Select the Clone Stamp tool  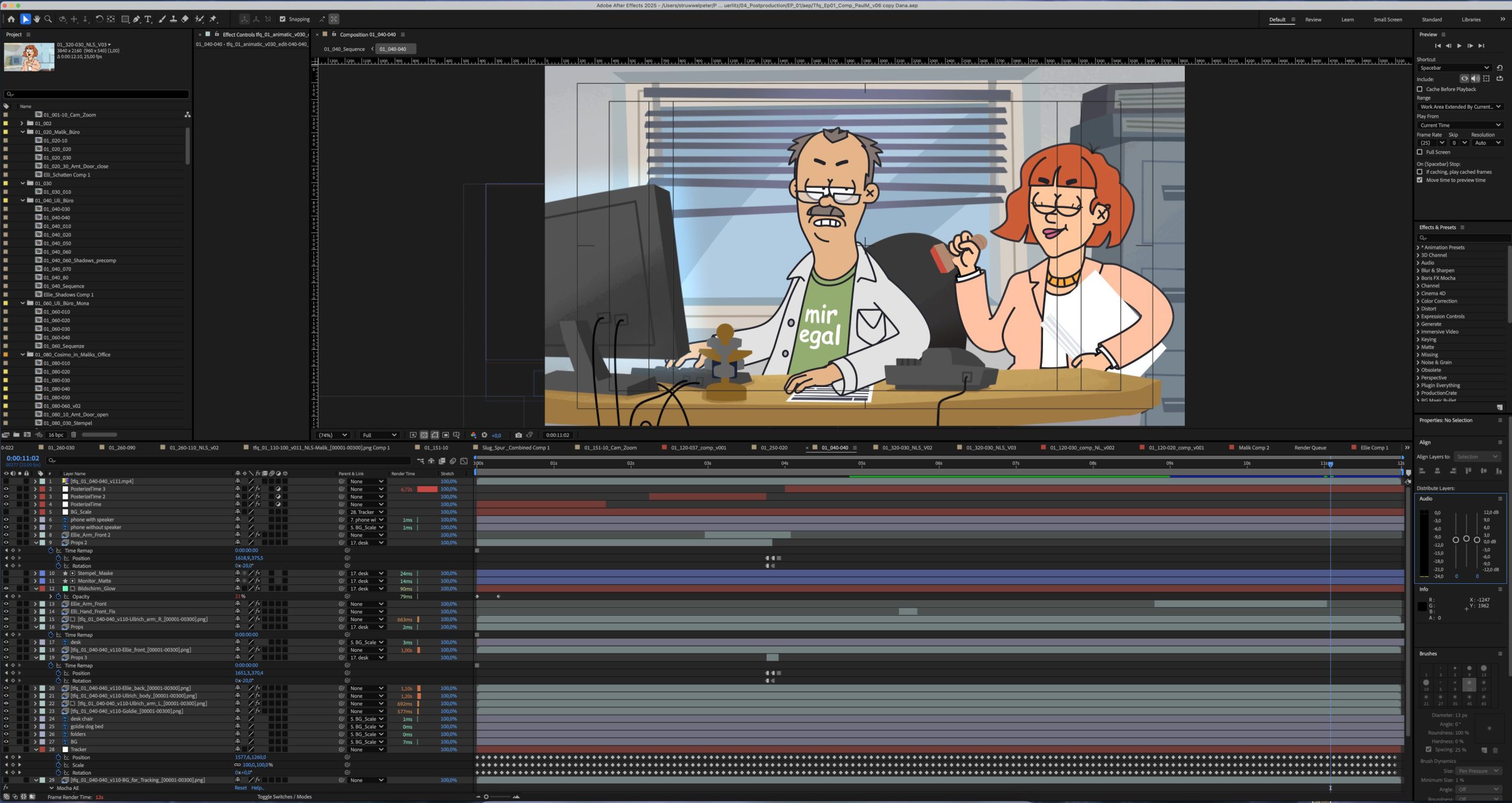click(174, 19)
